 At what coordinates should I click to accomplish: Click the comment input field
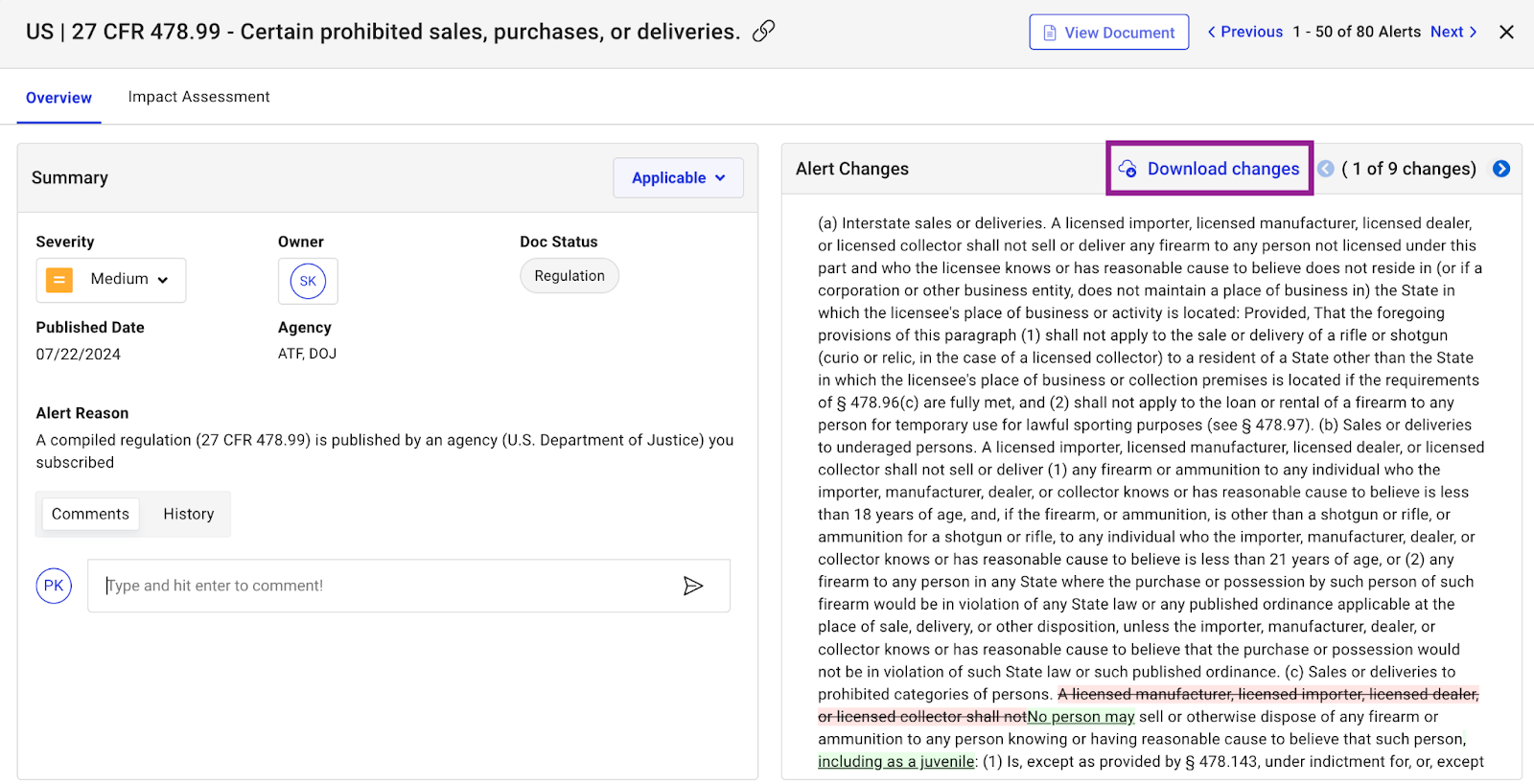click(383, 586)
